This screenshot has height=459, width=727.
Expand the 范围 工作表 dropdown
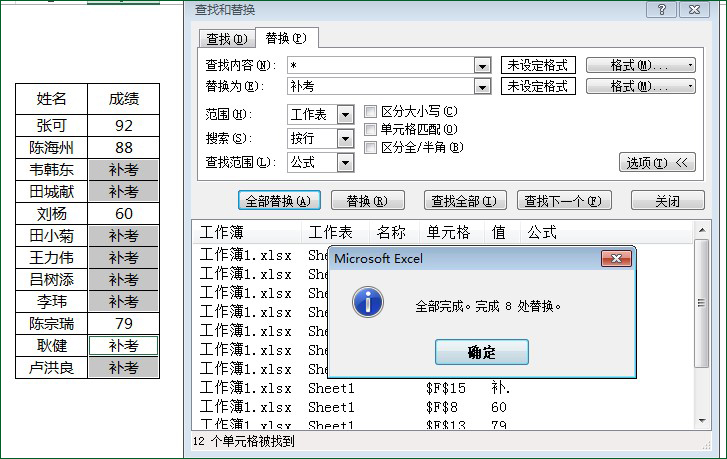click(x=345, y=115)
